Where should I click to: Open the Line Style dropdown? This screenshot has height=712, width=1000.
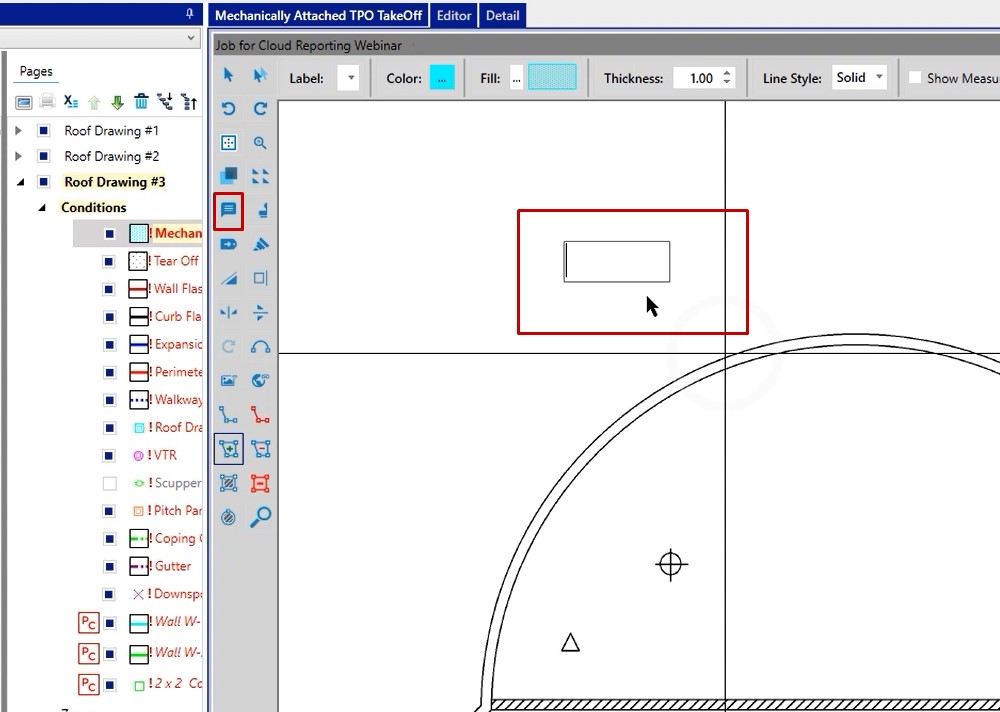tap(859, 78)
